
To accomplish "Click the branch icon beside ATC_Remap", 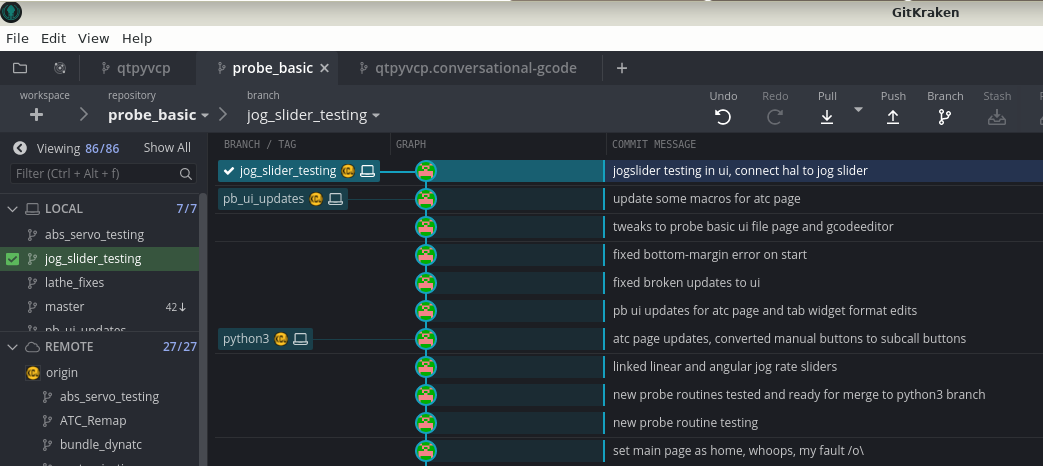I will 47,421.
